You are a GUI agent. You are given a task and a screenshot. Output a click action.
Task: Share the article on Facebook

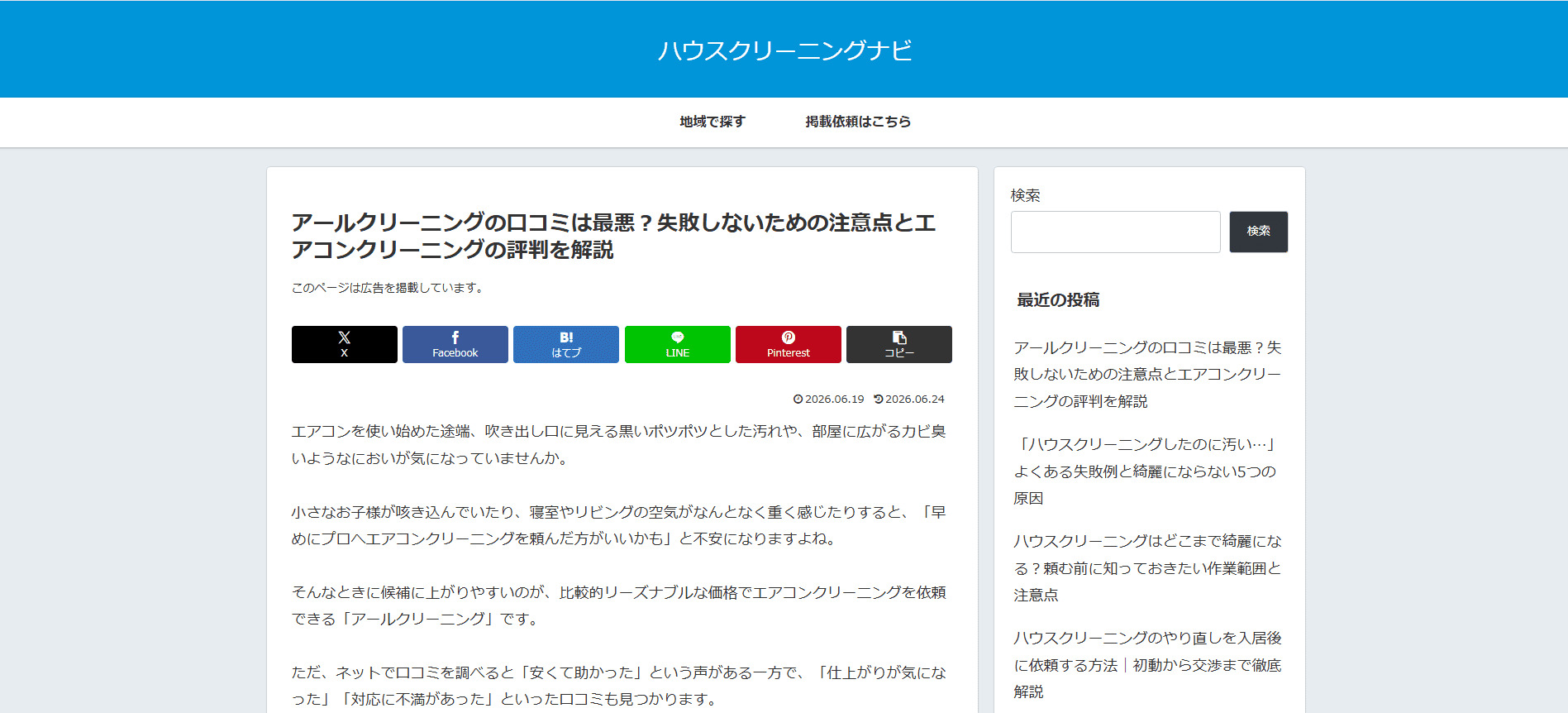tap(455, 344)
